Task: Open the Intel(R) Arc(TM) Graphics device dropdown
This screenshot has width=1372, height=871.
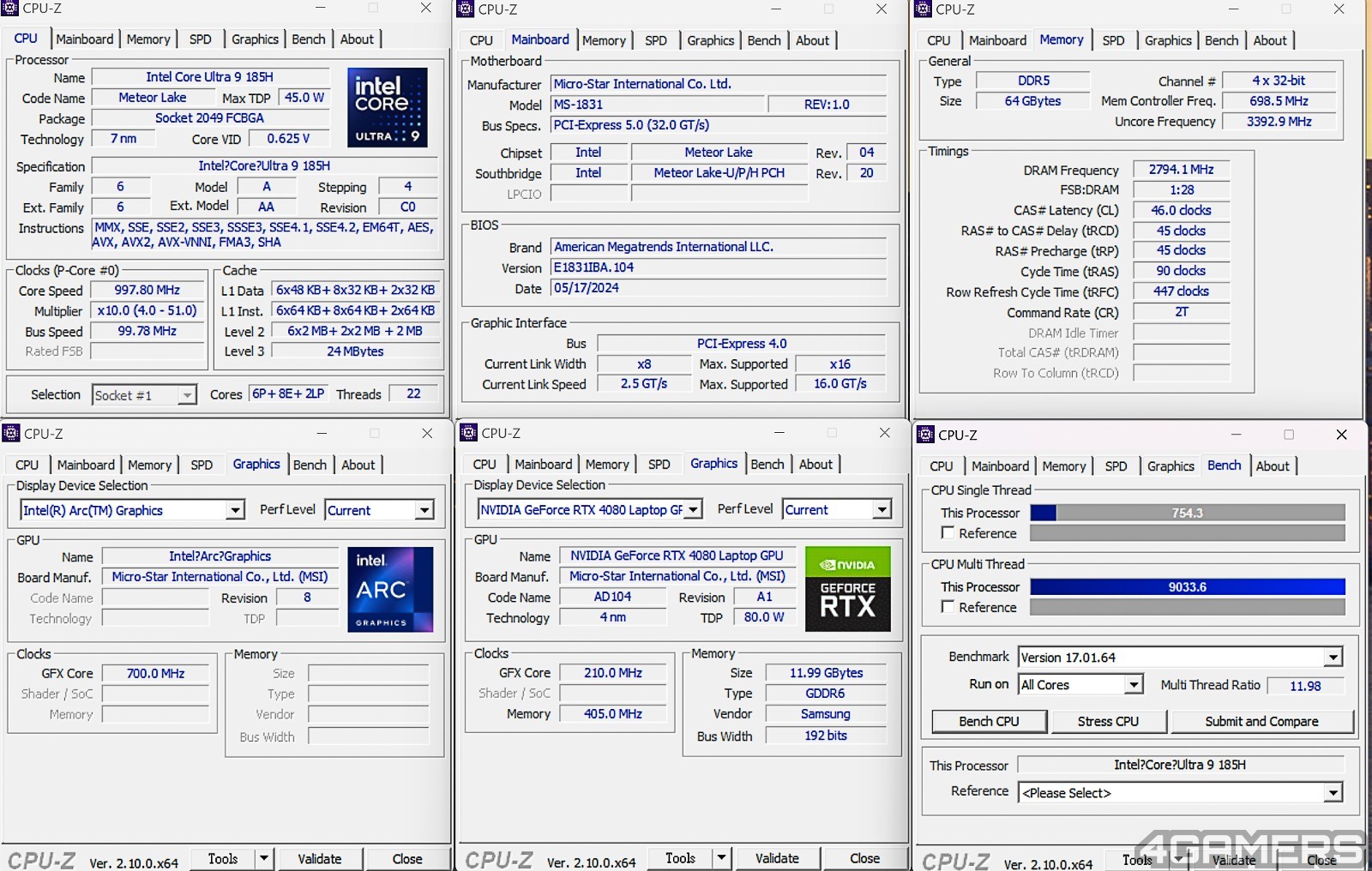Action: [x=235, y=510]
